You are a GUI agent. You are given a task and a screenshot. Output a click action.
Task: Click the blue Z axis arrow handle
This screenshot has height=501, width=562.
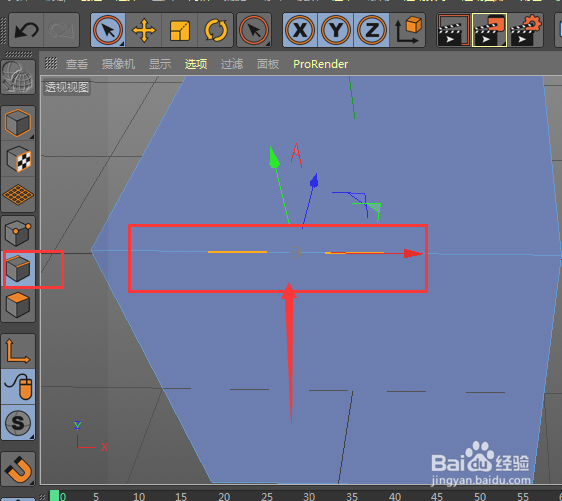click(314, 181)
